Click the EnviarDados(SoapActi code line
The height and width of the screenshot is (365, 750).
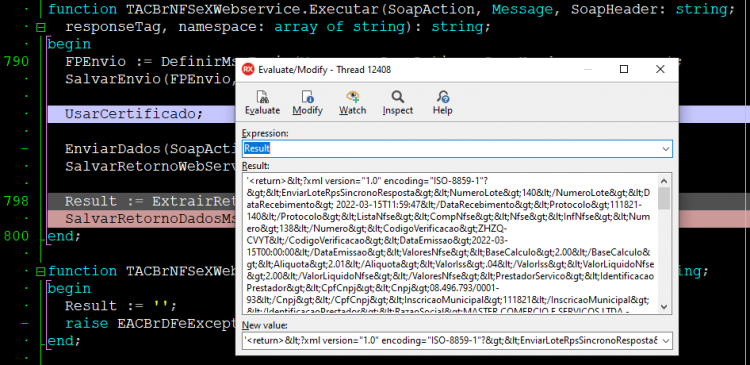tap(151, 149)
